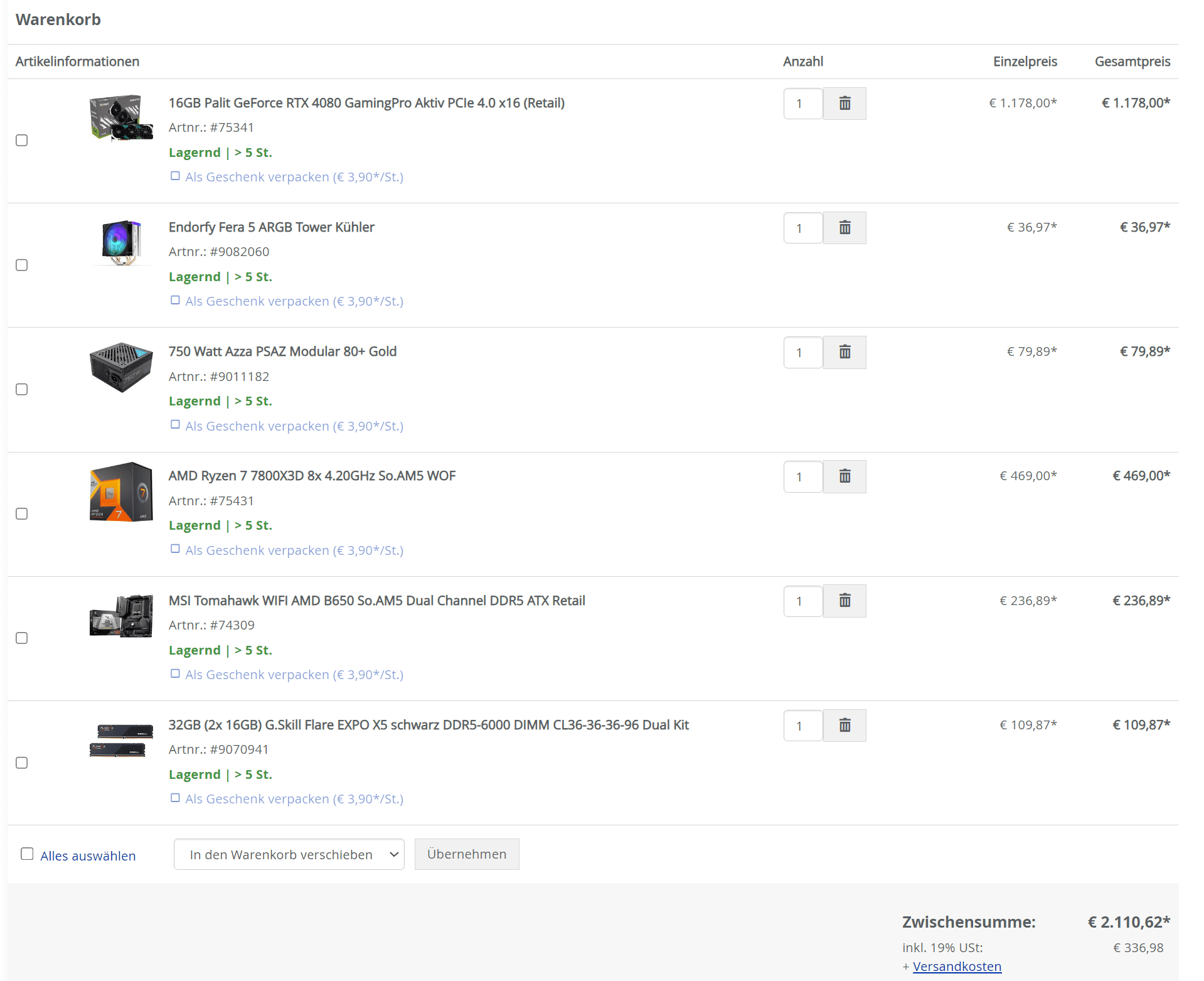Image resolution: width=1204 pixels, height=981 pixels.
Task: Trash the G.Skill Flare EXPO X5 RAM
Action: (844, 726)
